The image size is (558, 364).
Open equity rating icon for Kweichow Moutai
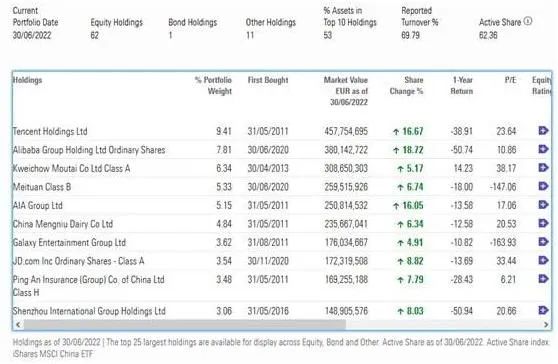coord(543,168)
